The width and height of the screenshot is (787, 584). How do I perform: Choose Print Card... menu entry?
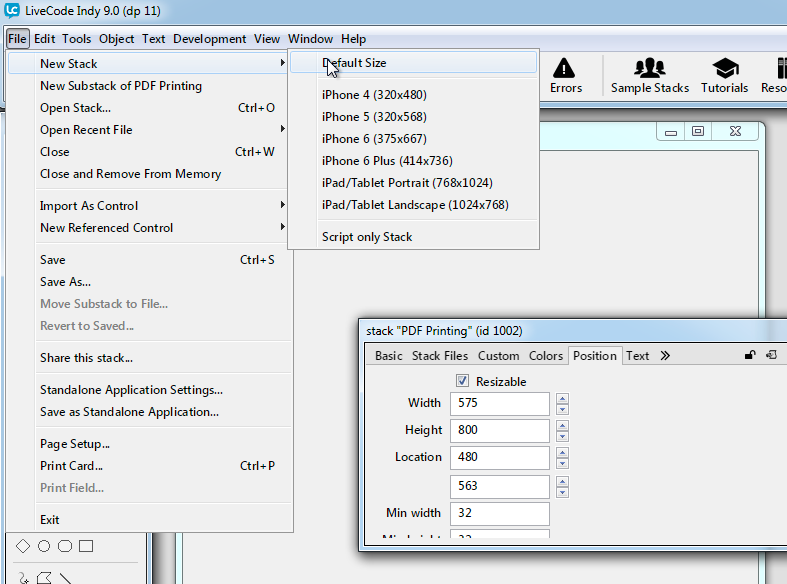tap(149, 466)
